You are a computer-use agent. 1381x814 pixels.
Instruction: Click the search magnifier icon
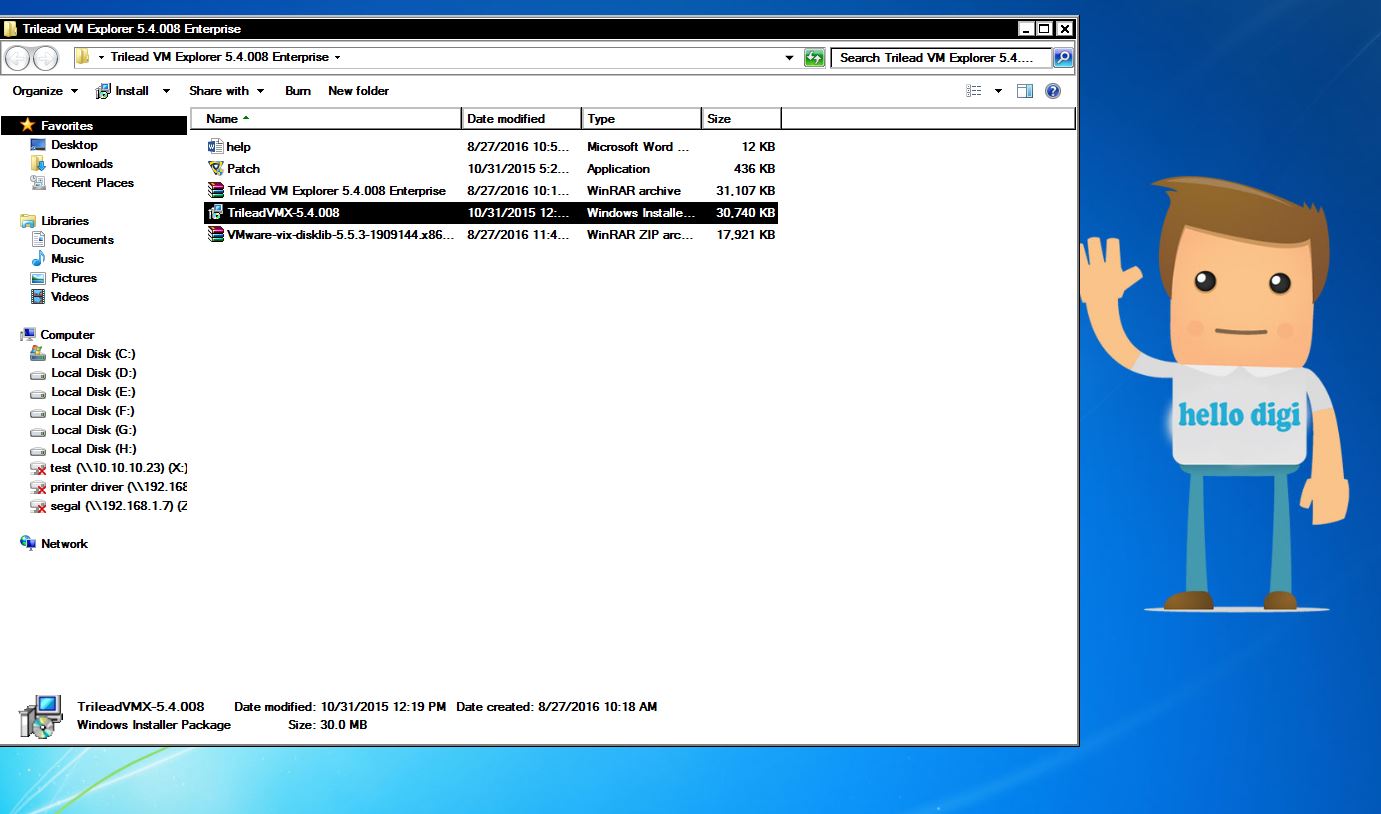(x=1063, y=58)
